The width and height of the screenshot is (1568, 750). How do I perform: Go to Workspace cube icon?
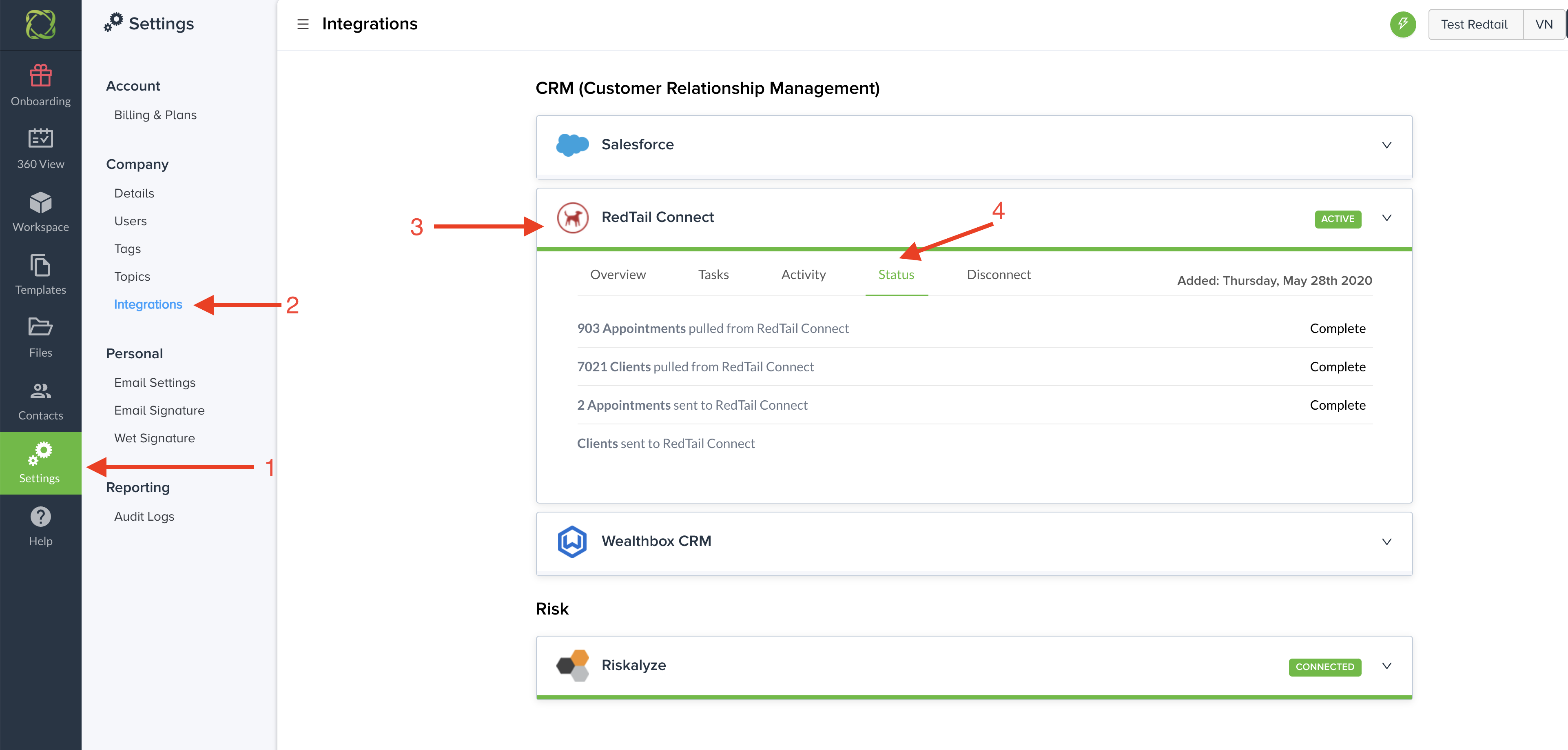40,202
